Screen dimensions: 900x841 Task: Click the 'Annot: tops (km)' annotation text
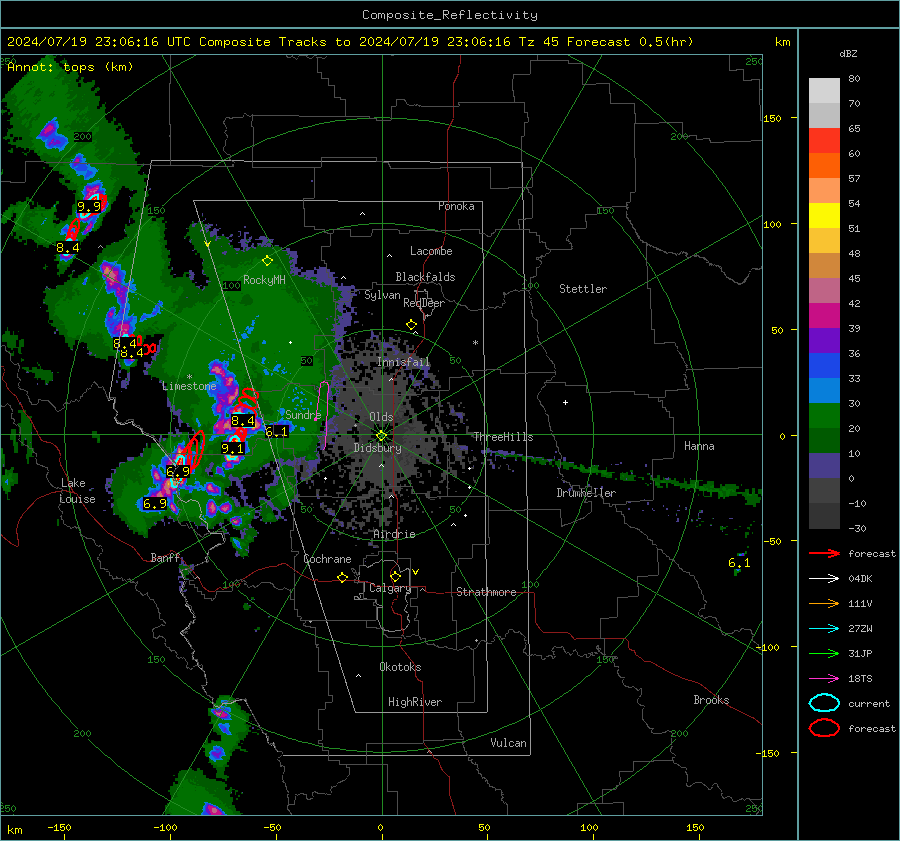tap(70, 67)
